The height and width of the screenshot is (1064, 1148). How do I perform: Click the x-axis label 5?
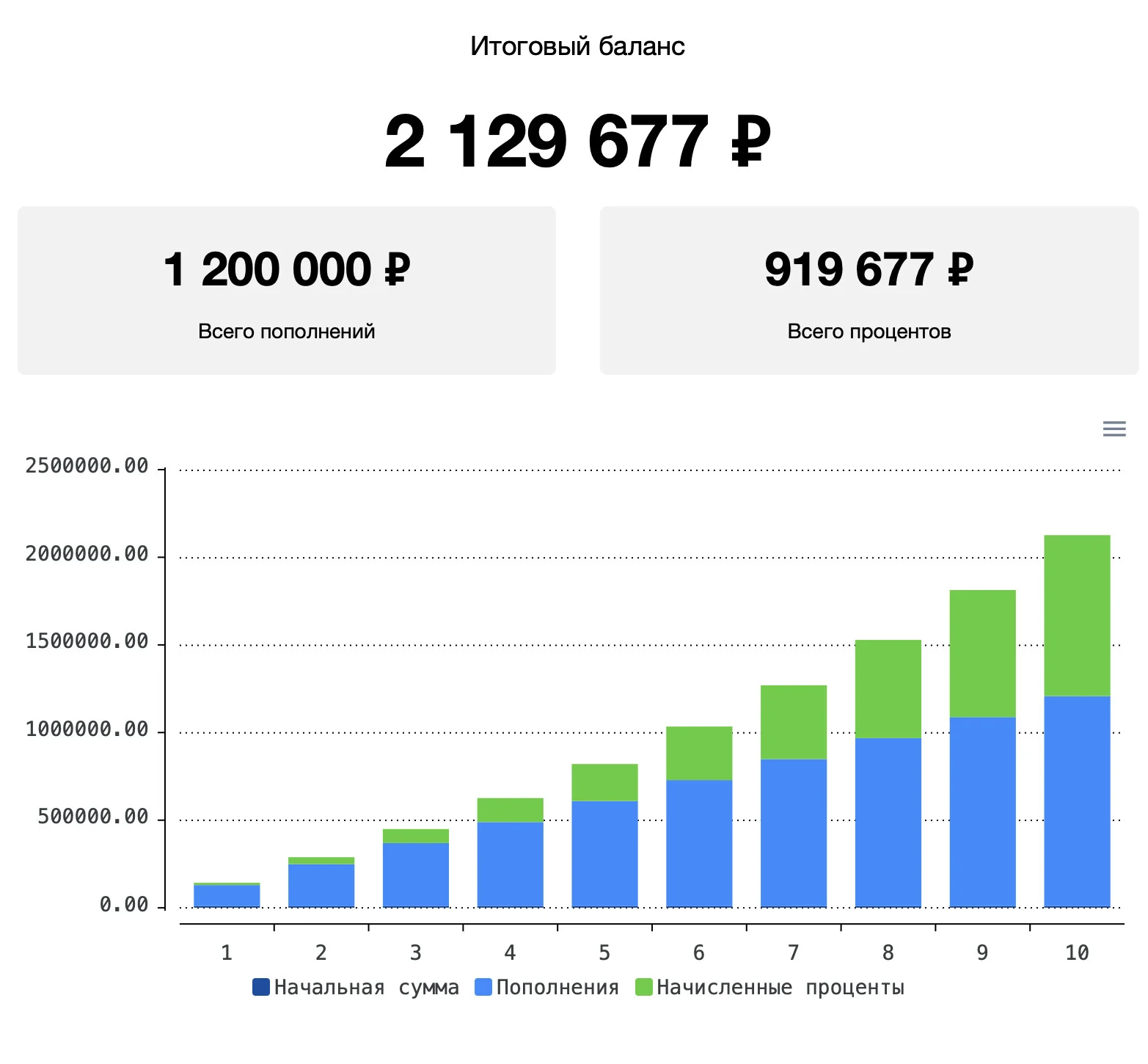pyautogui.click(x=604, y=953)
